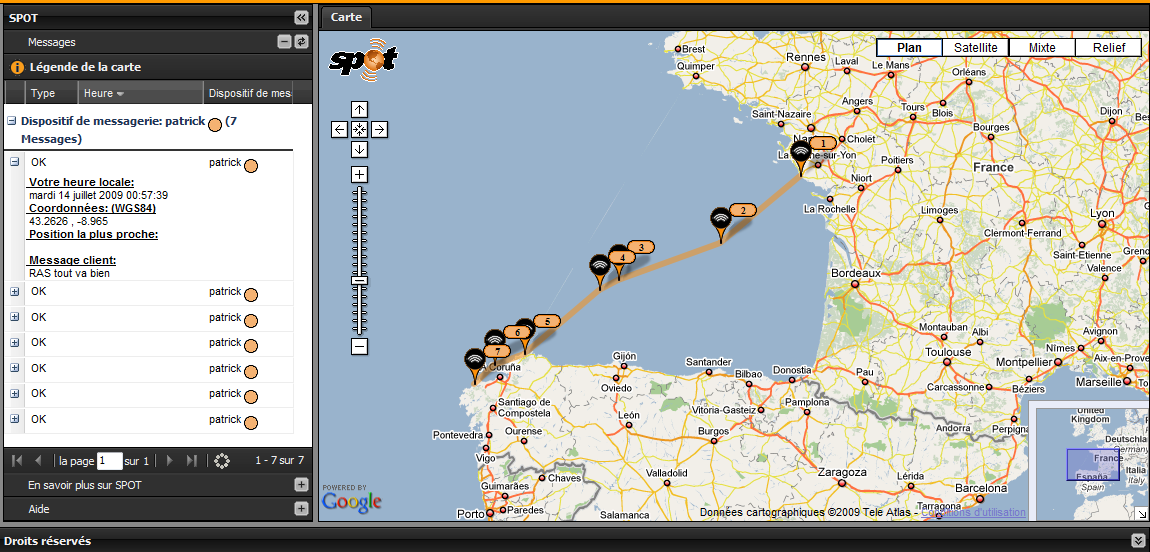The height and width of the screenshot is (552, 1150).
Task: Click the Plan map type button
Action: tap(909, 48)
